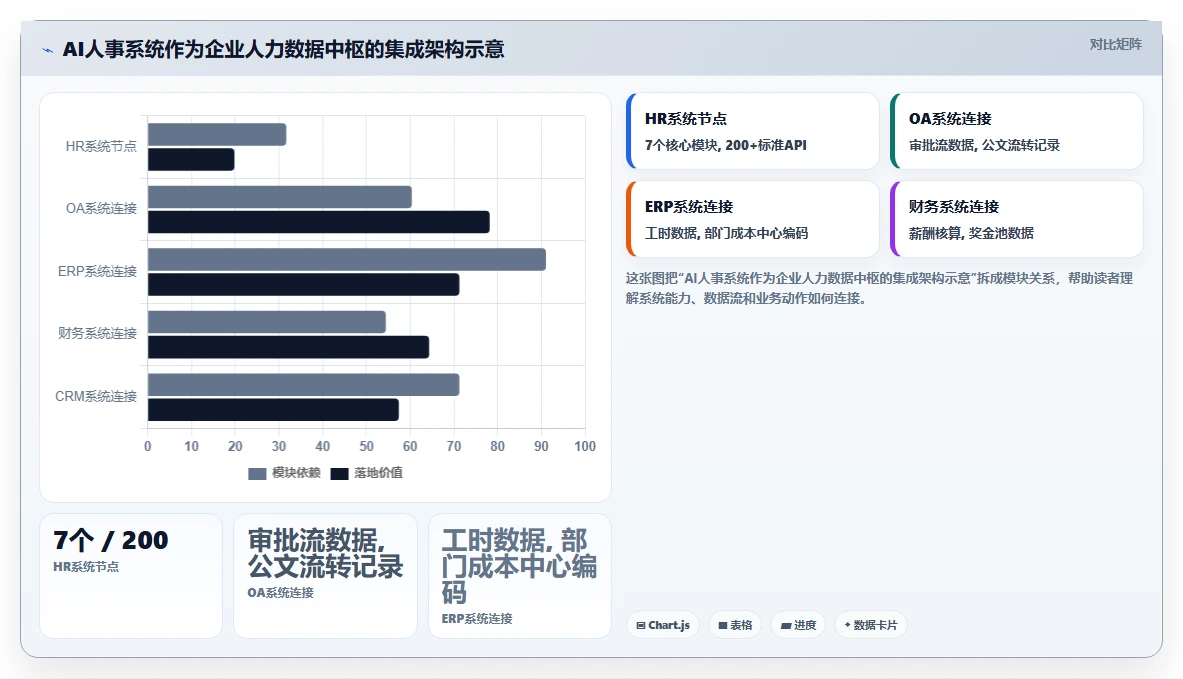Click the HR系统节点 axis label
1183x679 pixels.
[101, 146]
